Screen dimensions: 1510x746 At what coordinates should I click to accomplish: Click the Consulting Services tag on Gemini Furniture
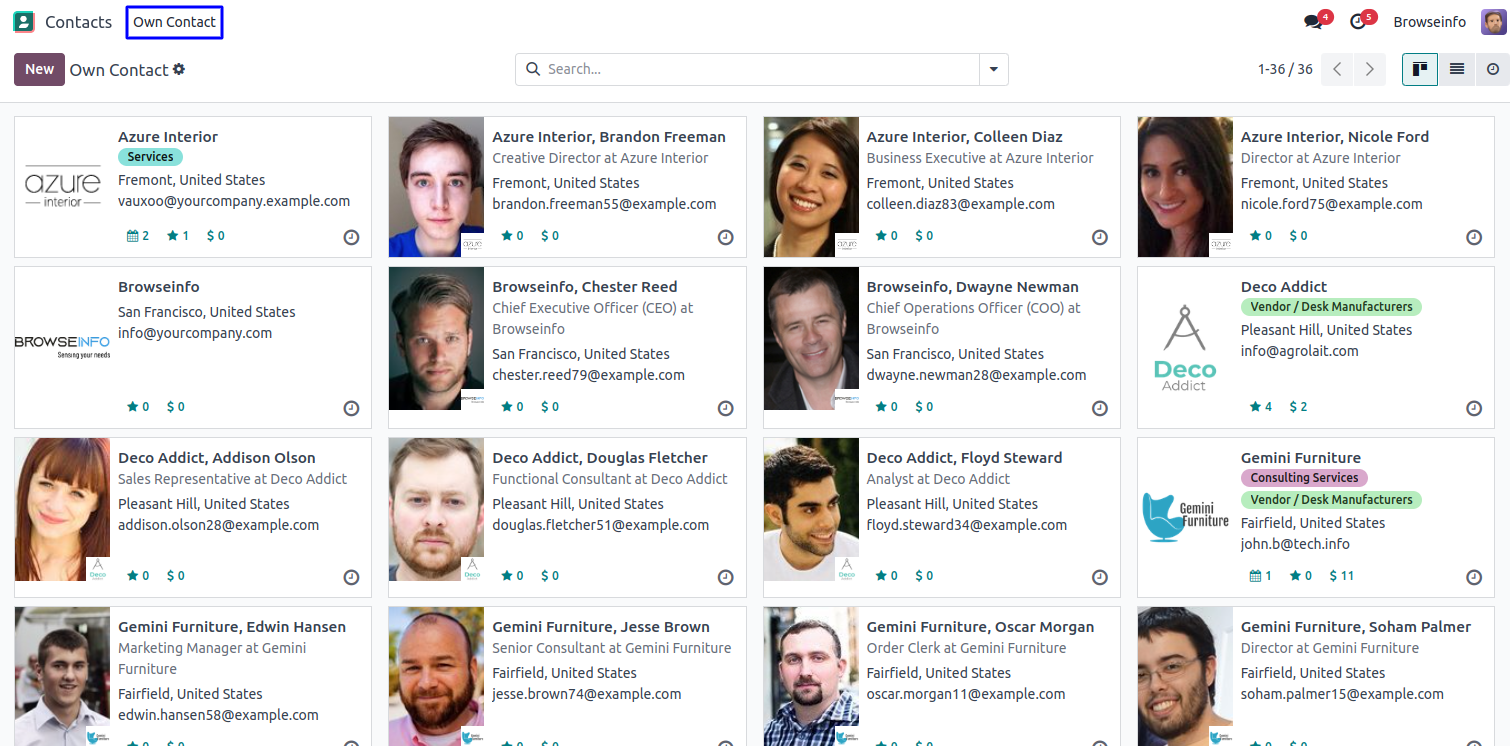coord(1303,478)
